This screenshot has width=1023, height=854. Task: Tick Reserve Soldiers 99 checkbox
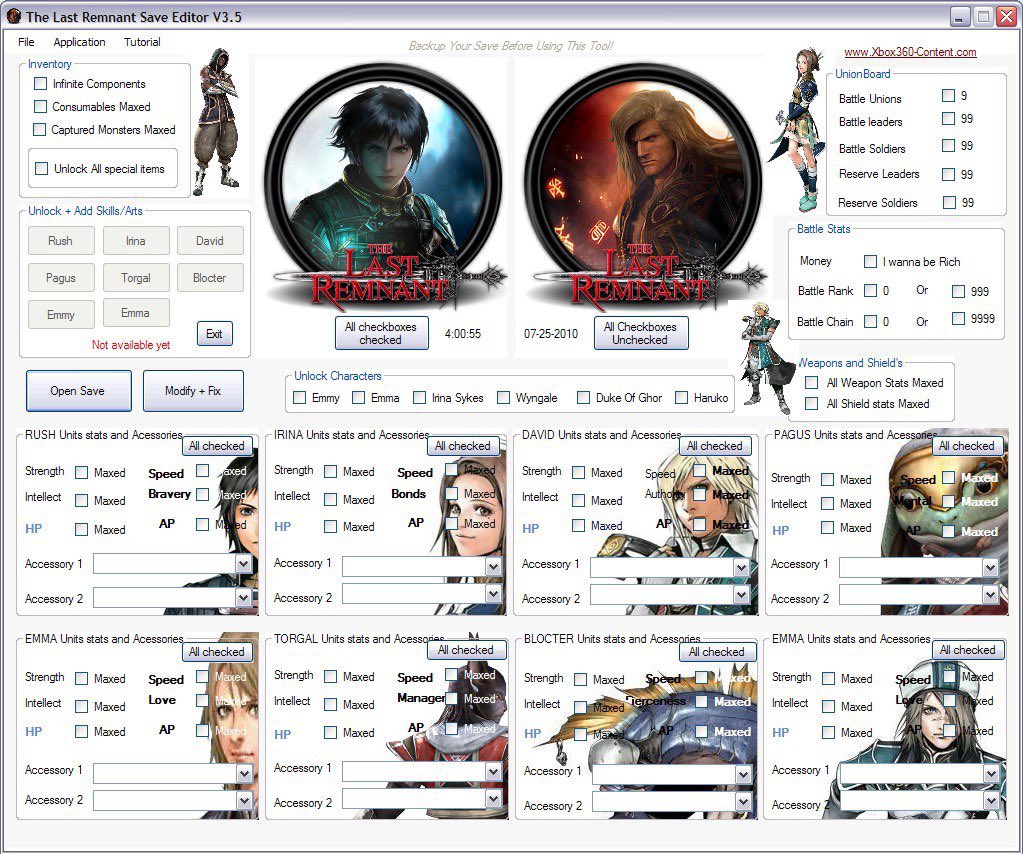pos(949,202)
